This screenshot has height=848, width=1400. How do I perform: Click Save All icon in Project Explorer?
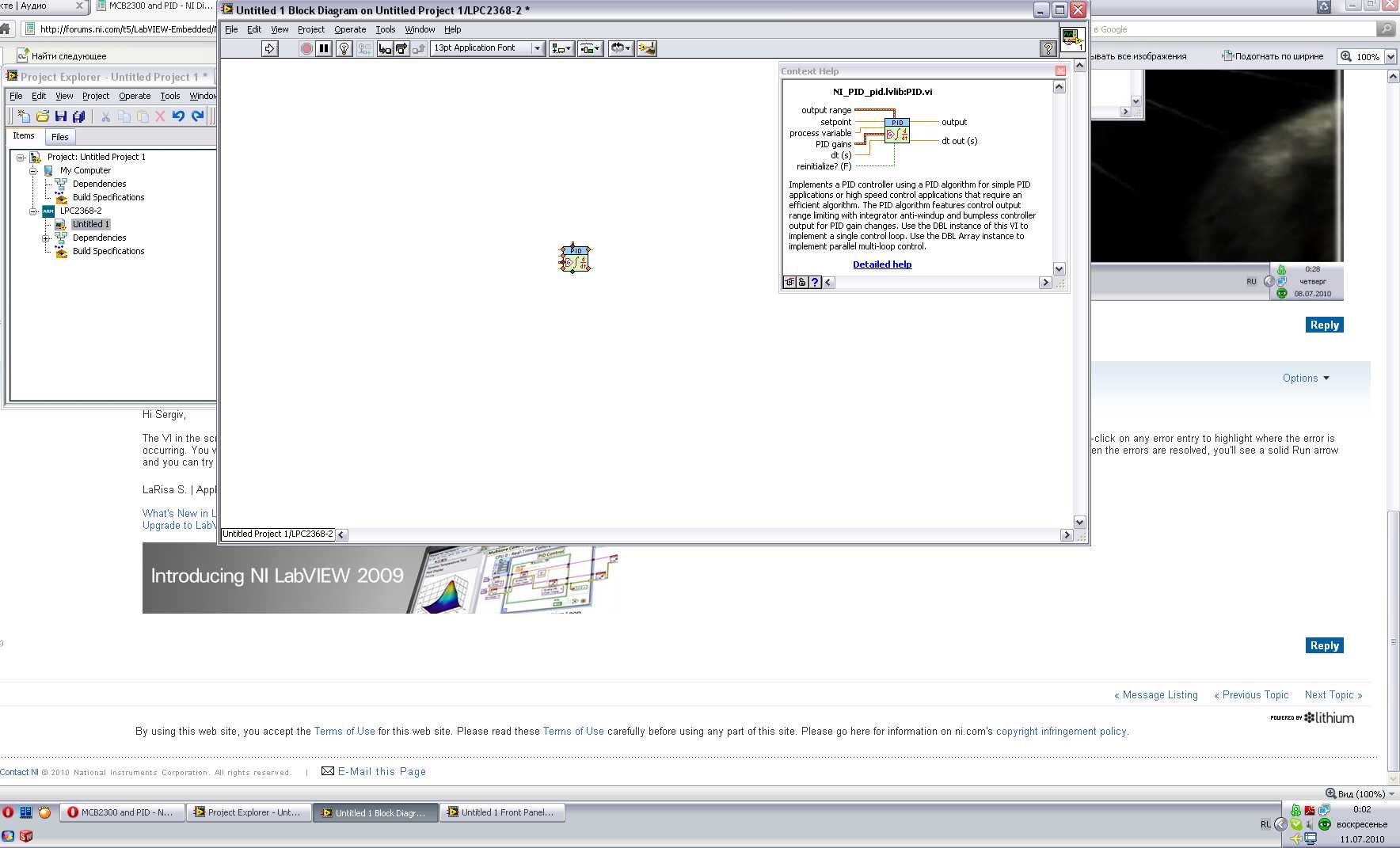pos(78,116)
